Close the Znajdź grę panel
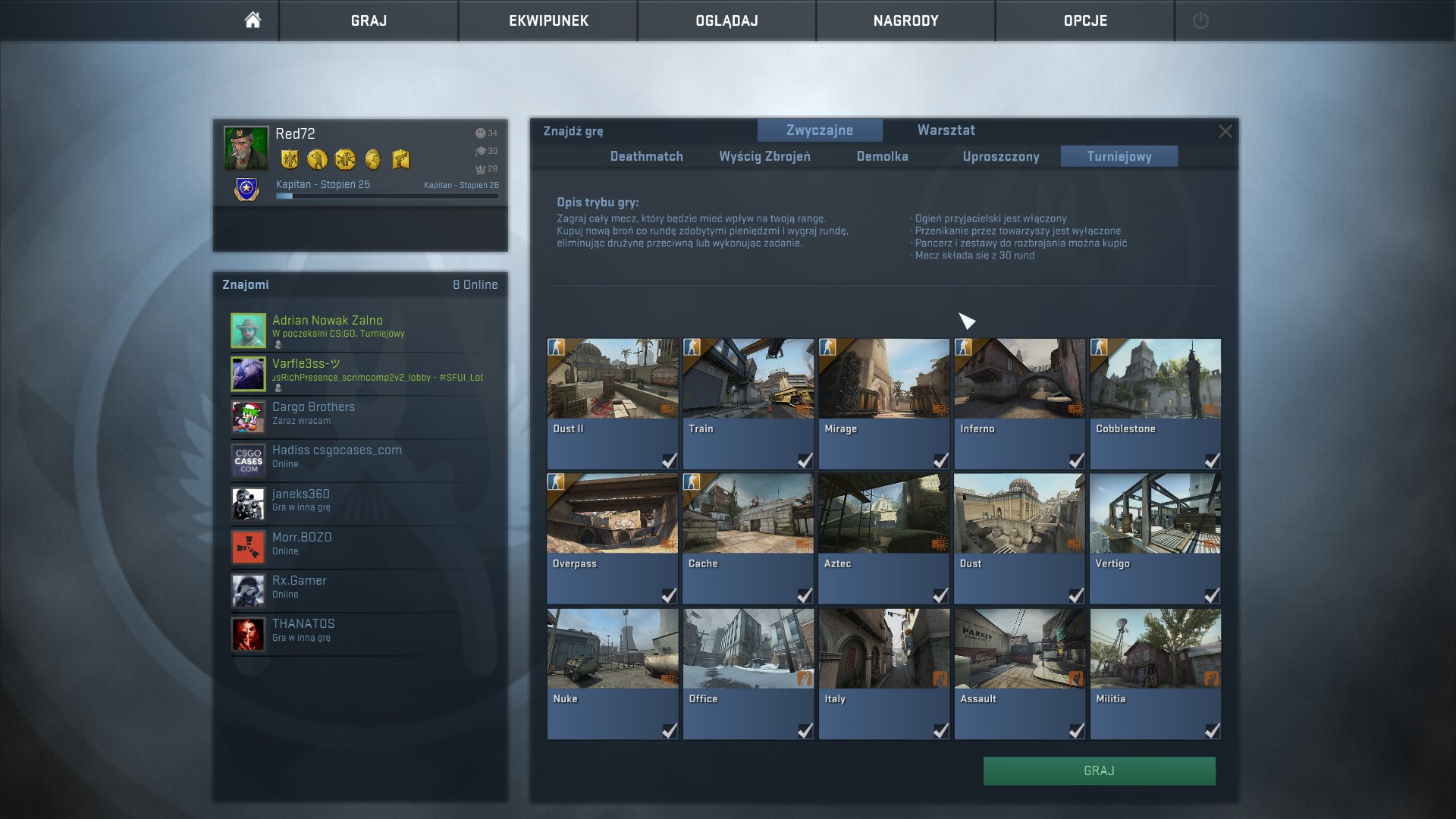The height and width of the screenshot is (819, 1456). click(1225, 131)
